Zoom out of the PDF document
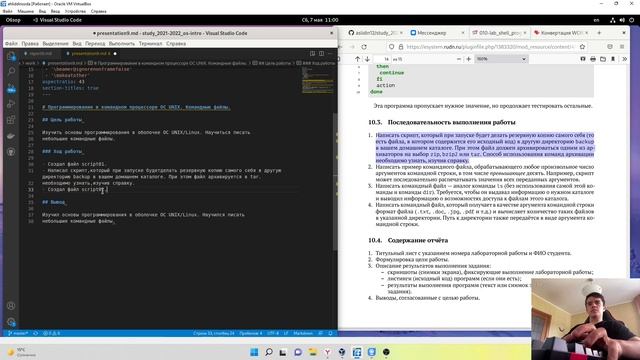640x360 pixels. [458, 59]
